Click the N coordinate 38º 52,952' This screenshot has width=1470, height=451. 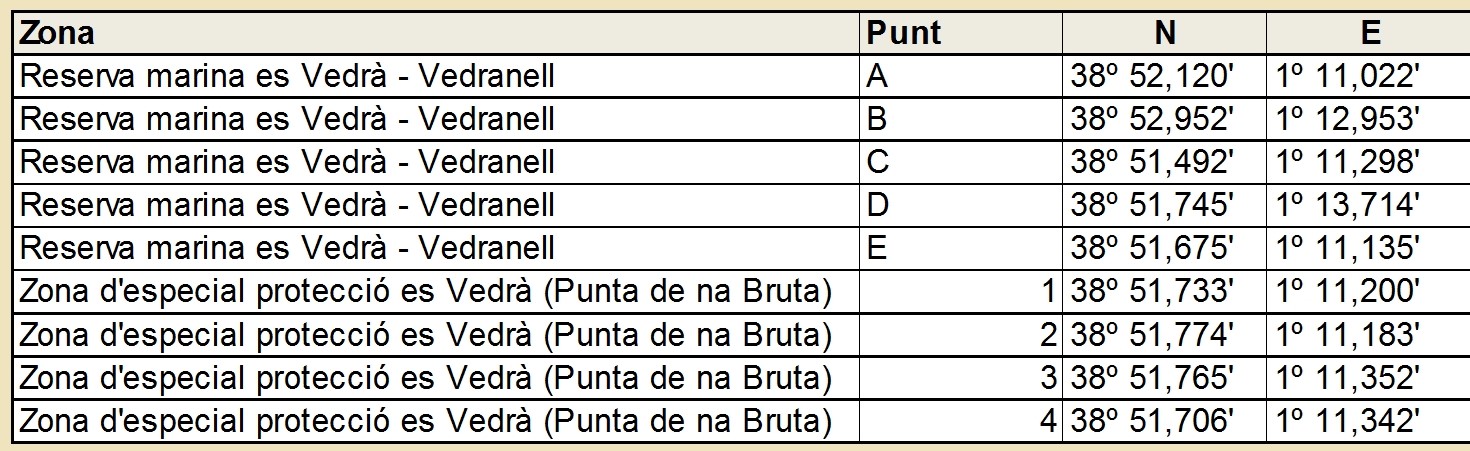[x=1153, y=119]
